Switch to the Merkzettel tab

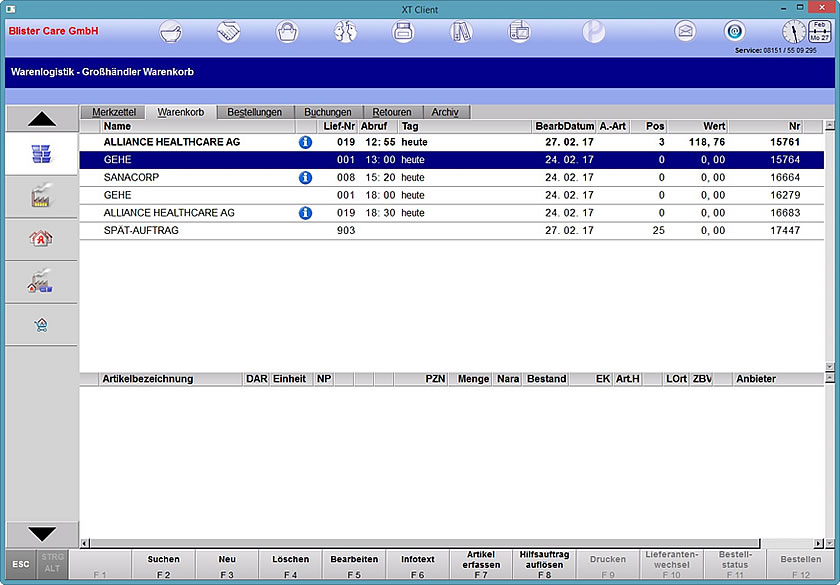click(114, 112)
